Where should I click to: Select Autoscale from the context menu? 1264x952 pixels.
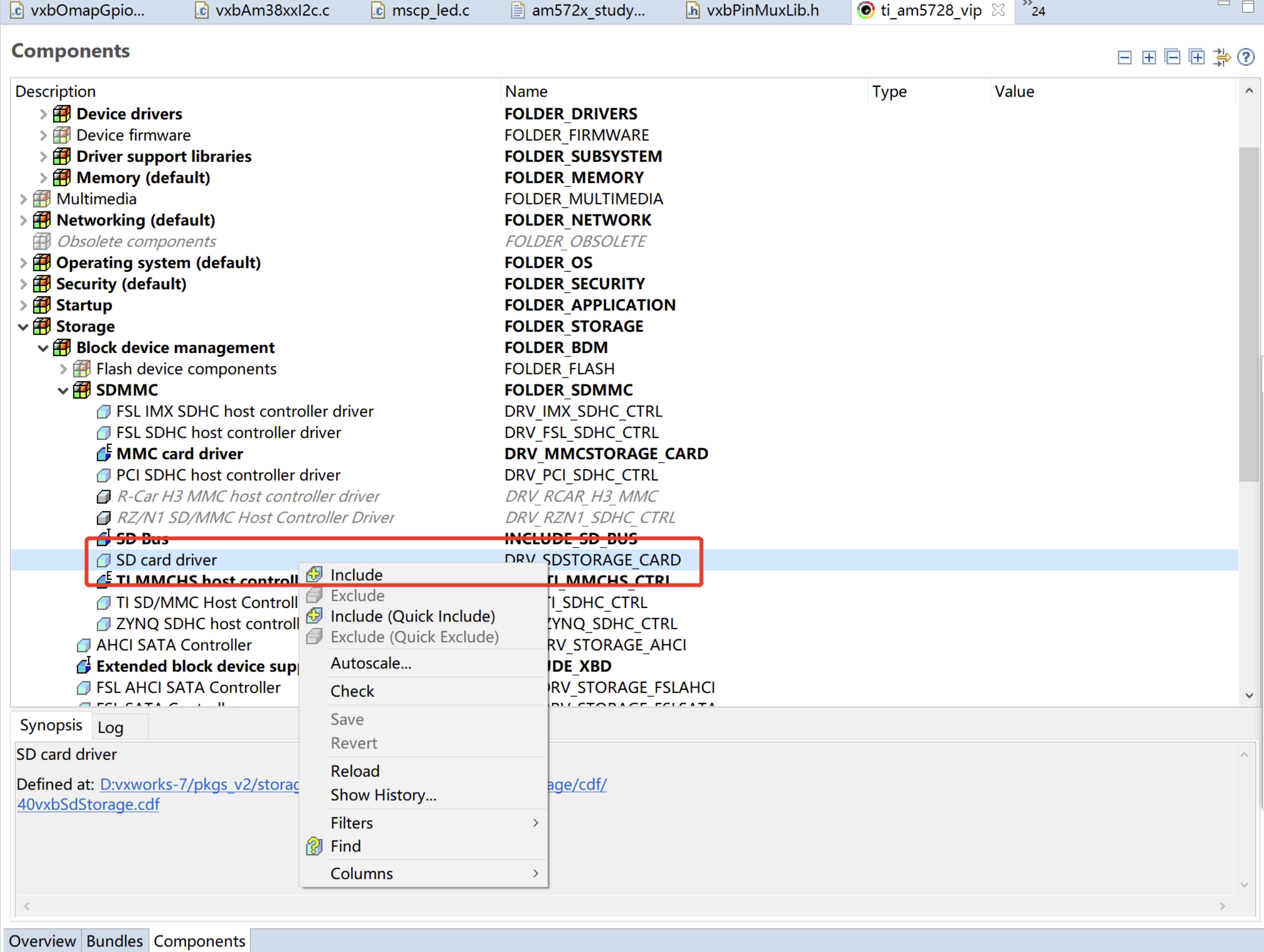(371, 663)
